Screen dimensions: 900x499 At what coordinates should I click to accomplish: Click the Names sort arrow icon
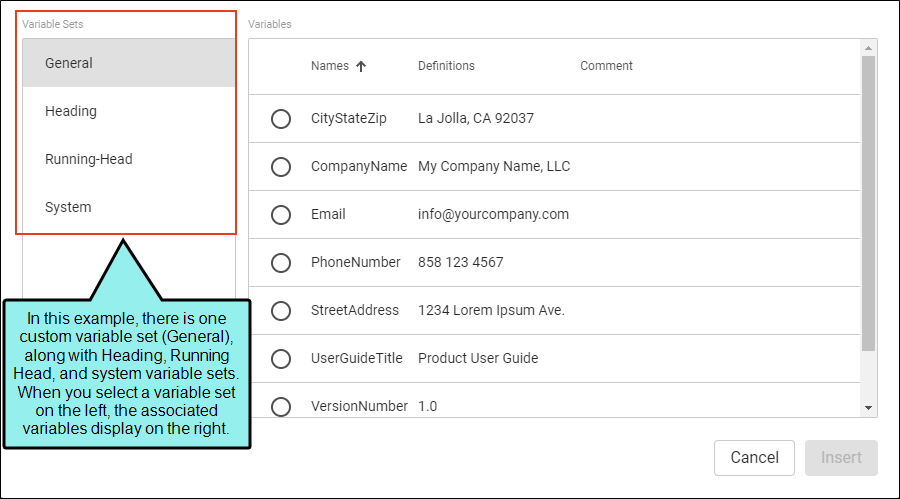(361, 66)
